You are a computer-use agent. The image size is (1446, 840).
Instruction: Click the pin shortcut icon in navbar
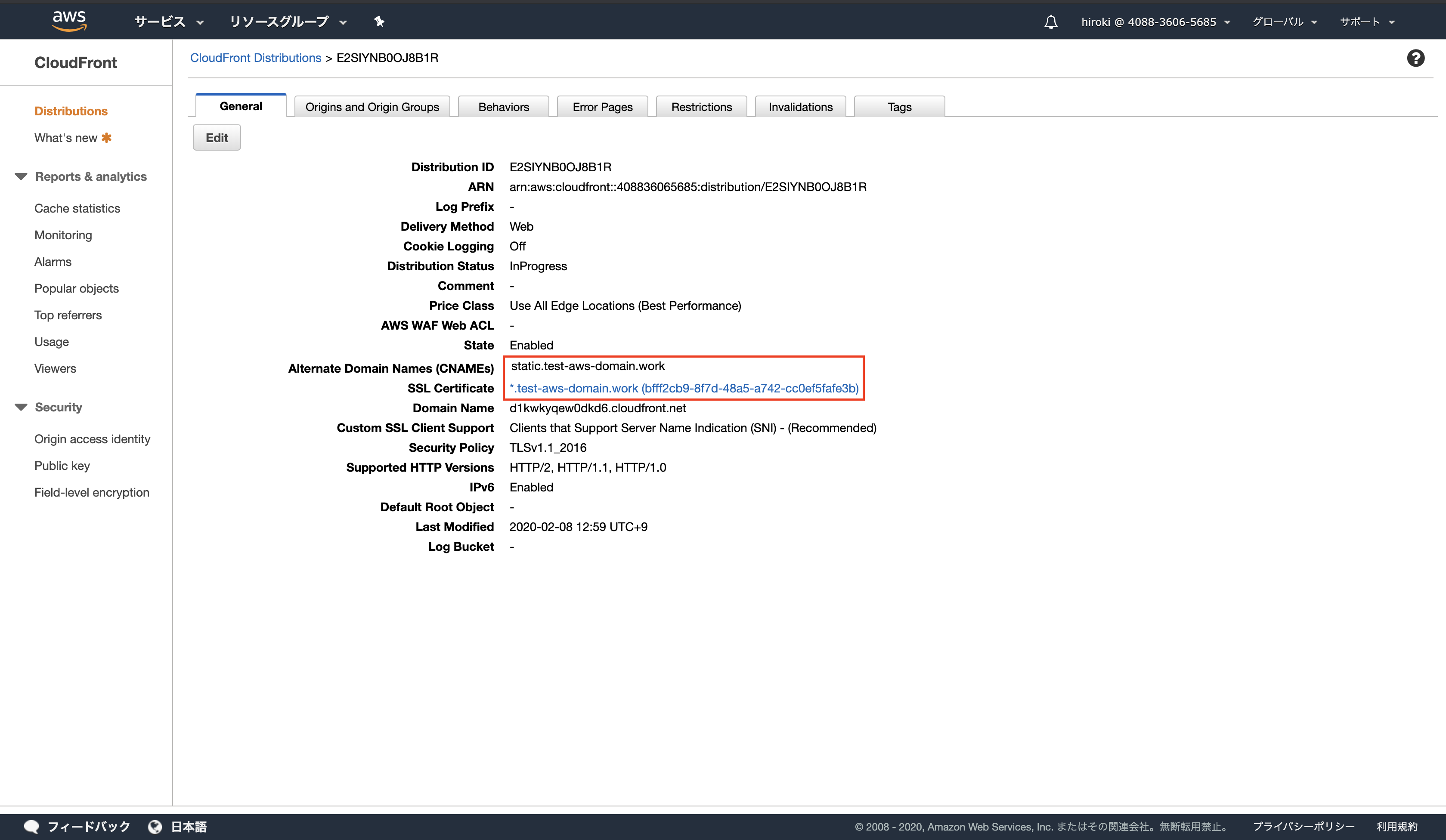(379, 22)
